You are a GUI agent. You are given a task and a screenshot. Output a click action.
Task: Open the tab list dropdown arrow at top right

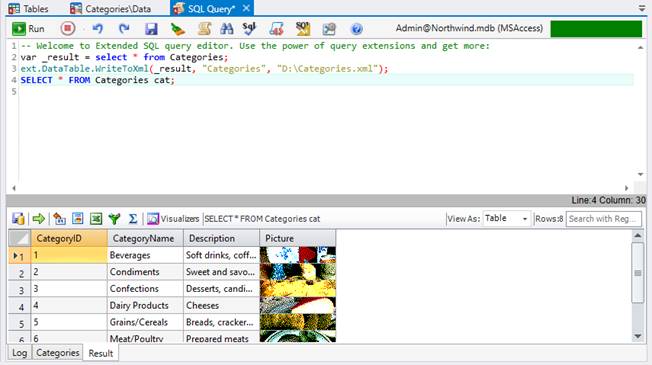point(642,8)
